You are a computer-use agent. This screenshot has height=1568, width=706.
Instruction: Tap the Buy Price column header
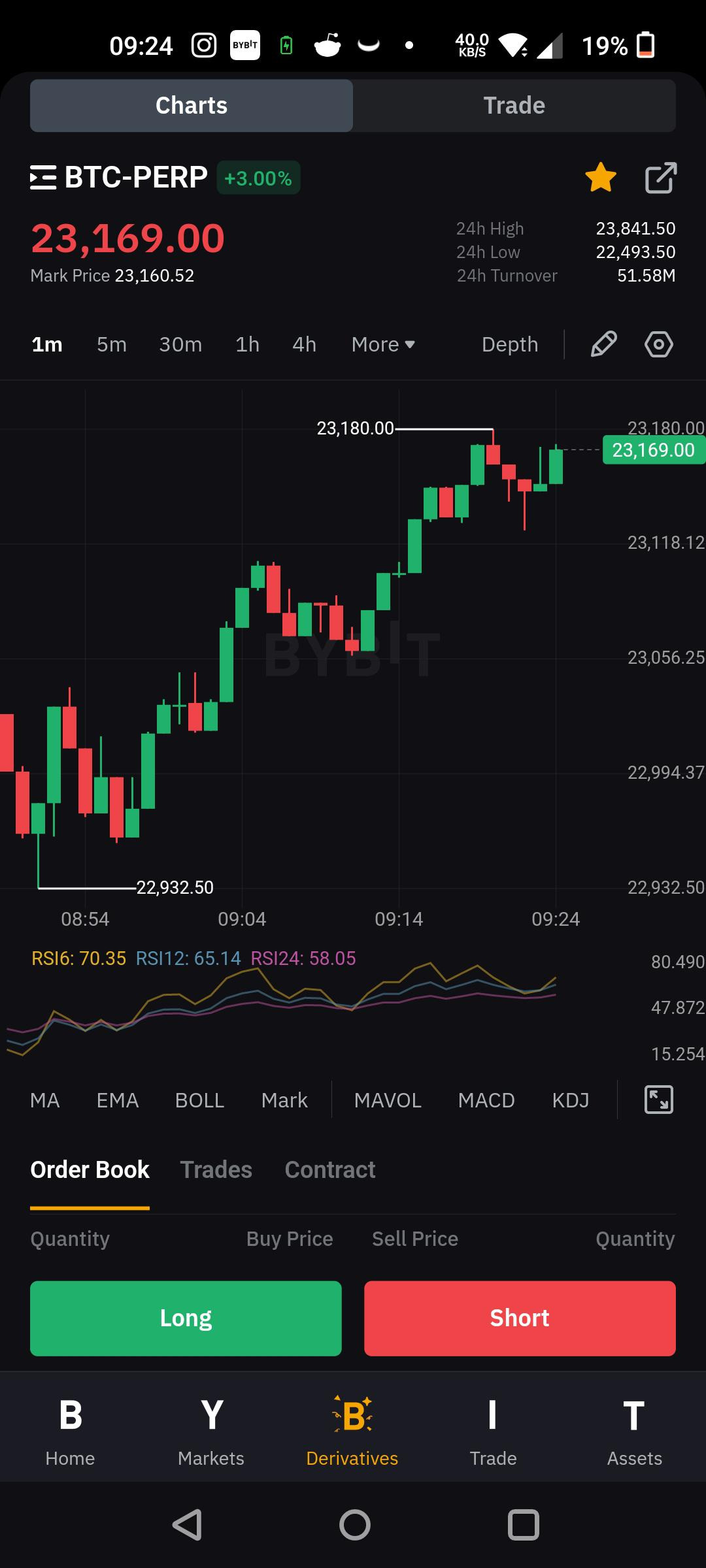290,1239
